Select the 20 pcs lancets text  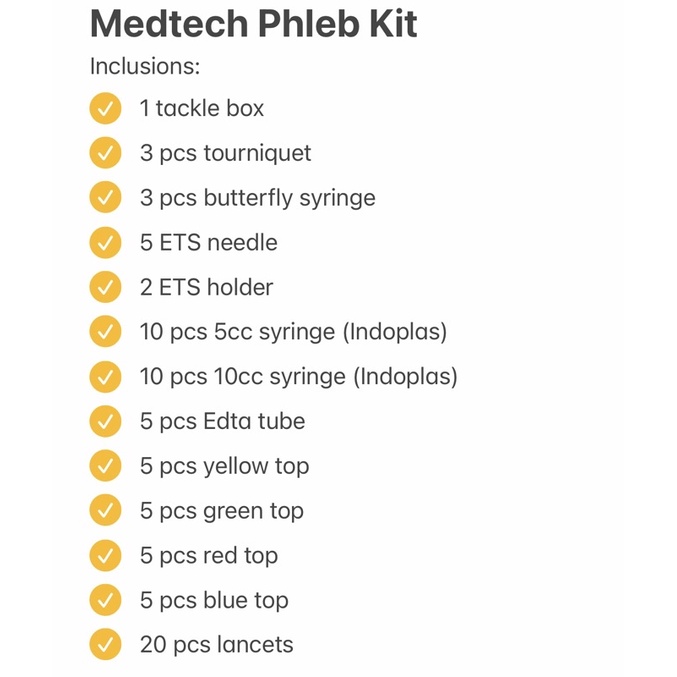point(217,645)
